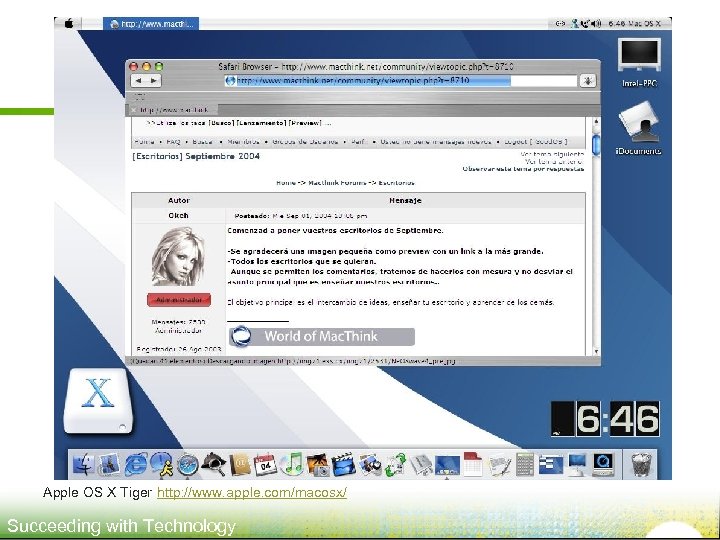Open the Trash in dock
The height and width of the screenshot is (540, 720).
coord(642,465)
